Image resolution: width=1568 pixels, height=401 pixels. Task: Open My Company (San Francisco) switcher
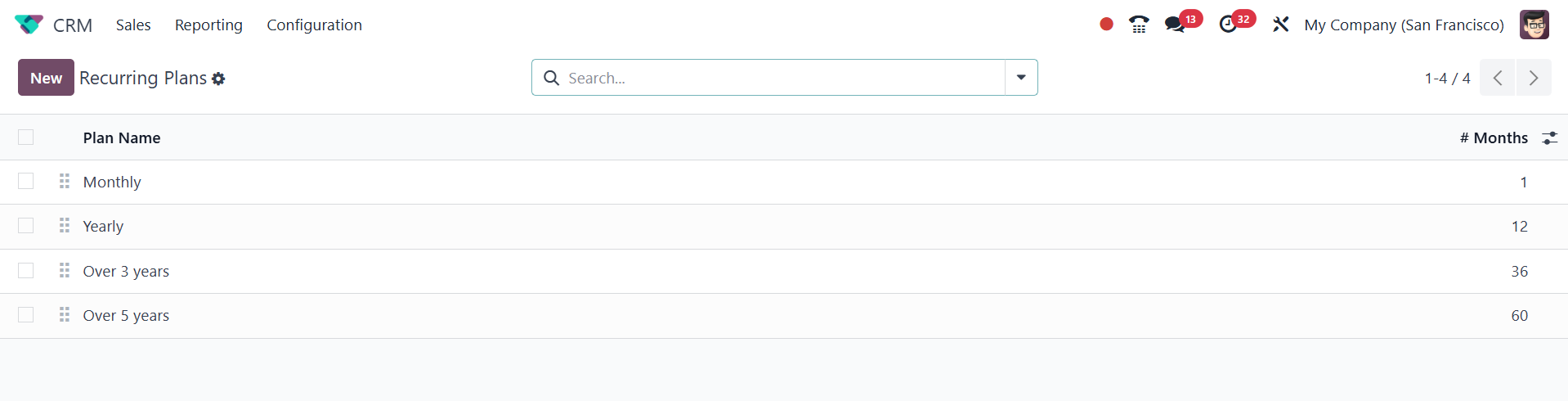[1404, 25]
